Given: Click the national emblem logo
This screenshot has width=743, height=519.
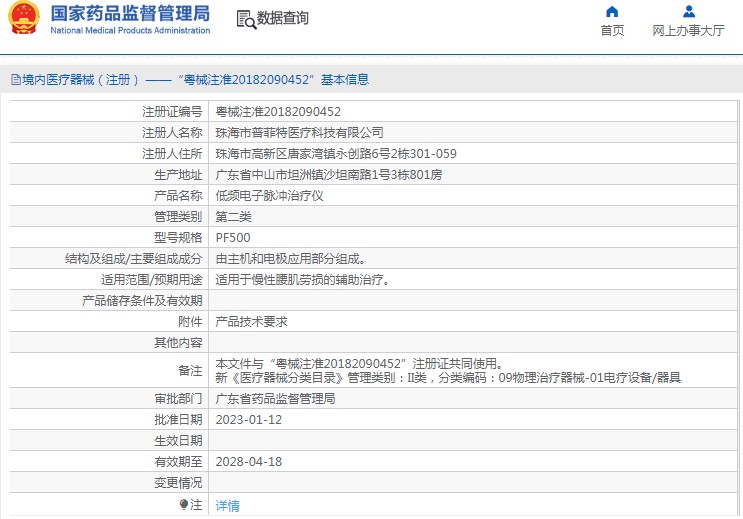Looking at the screenshot, I should click(x=23, y=18).
